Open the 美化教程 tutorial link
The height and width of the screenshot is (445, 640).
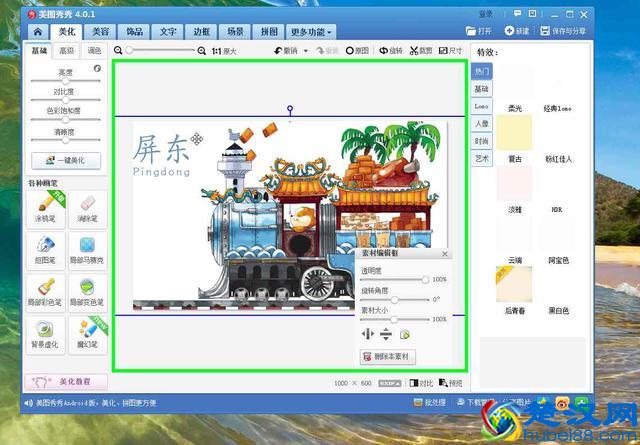[66, 382]
